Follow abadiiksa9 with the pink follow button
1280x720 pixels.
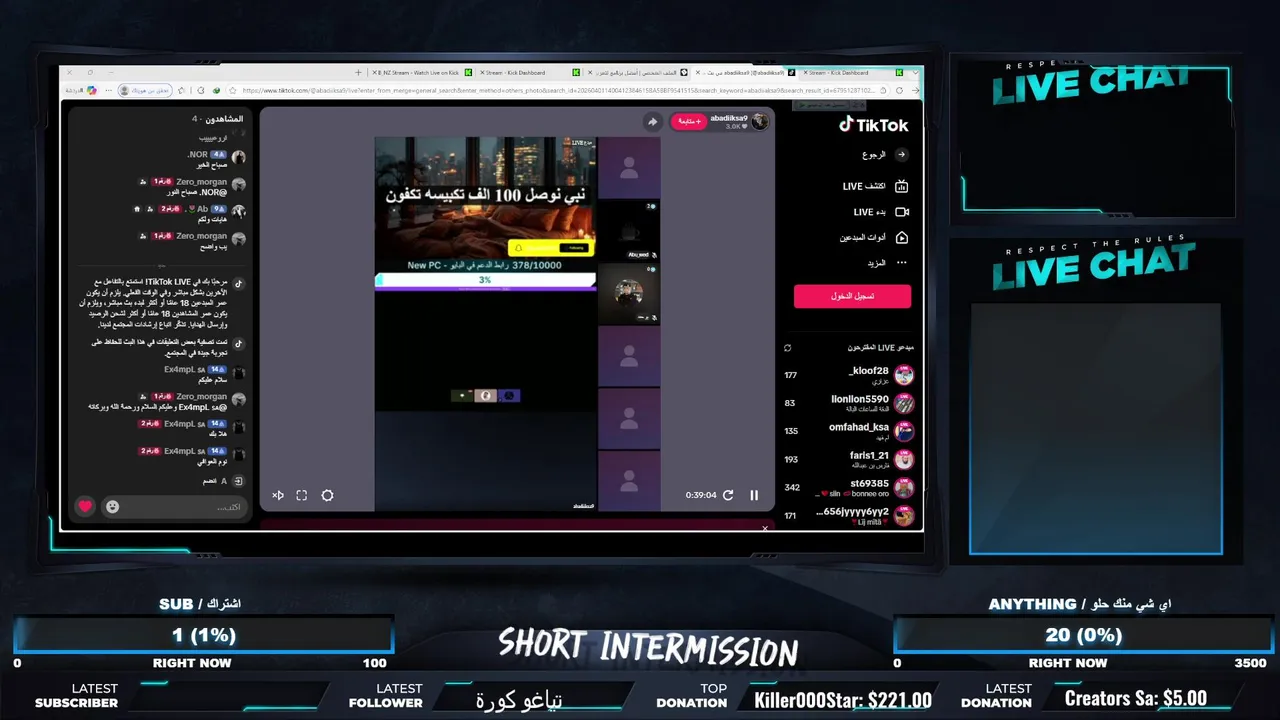click(x=688, y=121)
